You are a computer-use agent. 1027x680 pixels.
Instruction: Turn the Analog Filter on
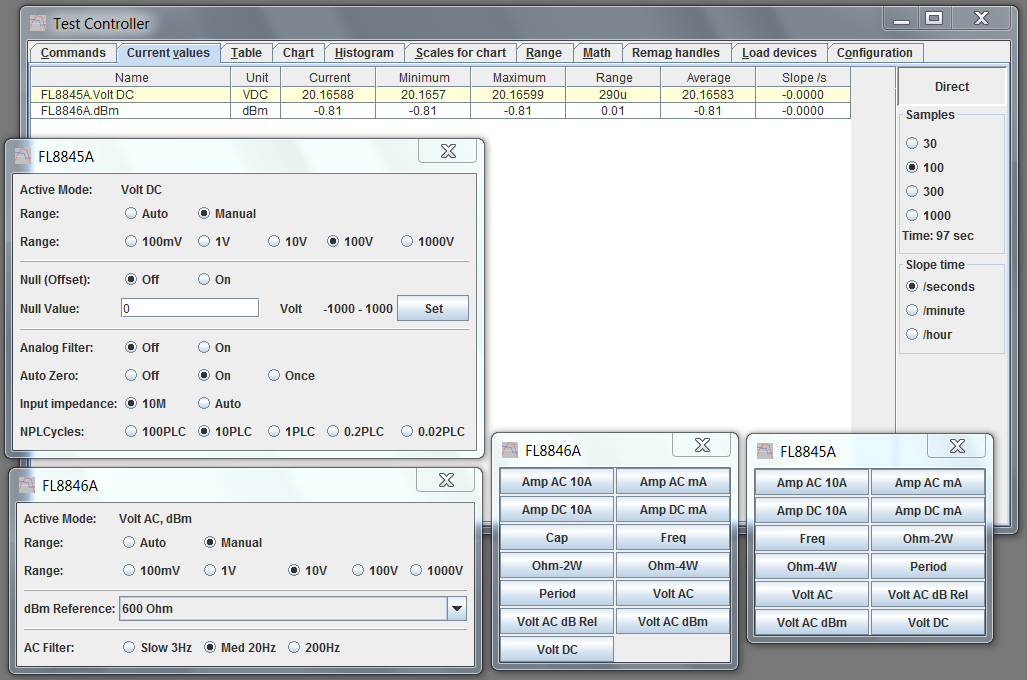pyautogui.click(x=204, y=348)
